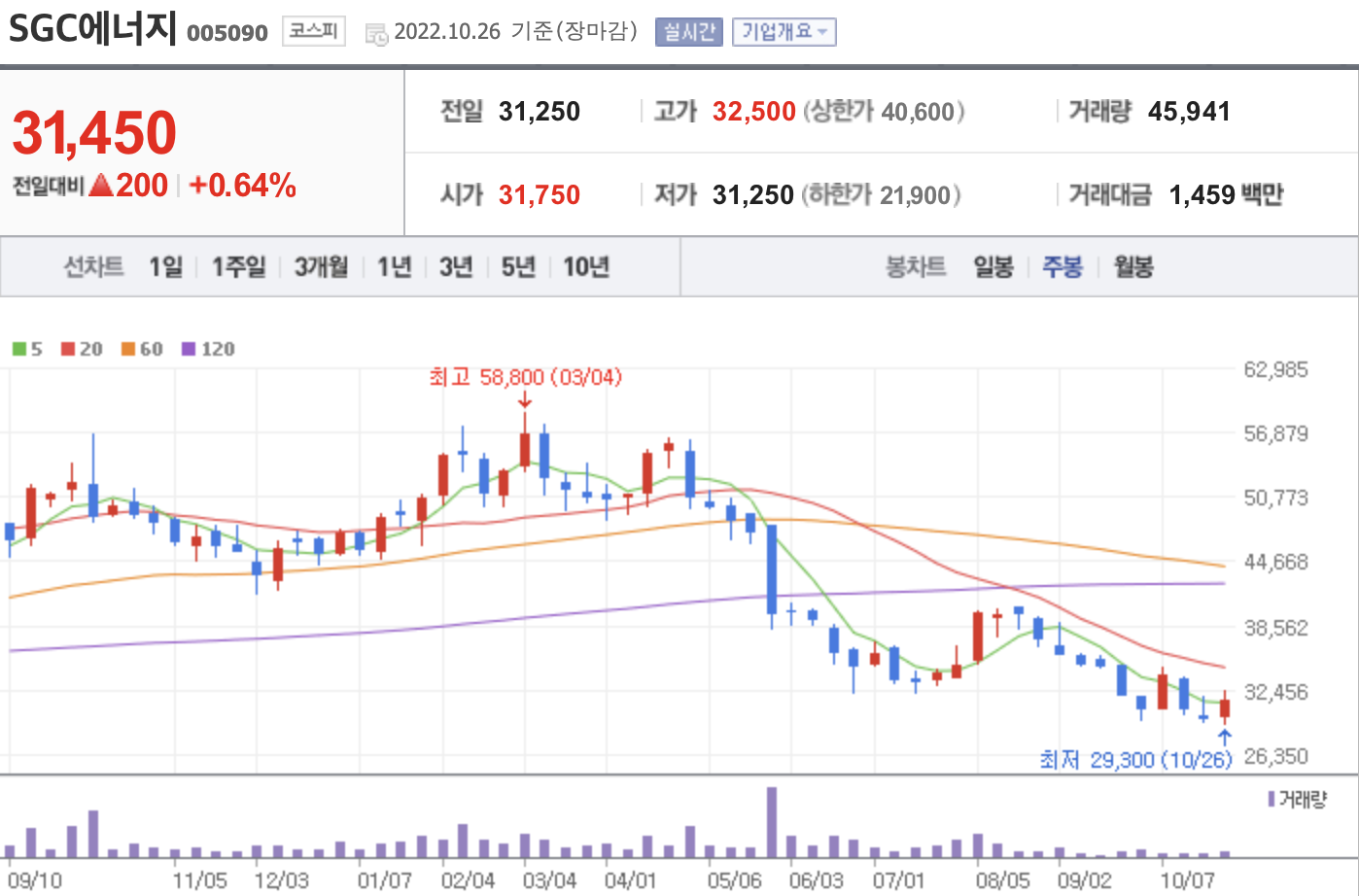Switch to the 주봉 weekly candle chart
The width and height of the screenshot is (1359, 896).
coord(1063,266)
